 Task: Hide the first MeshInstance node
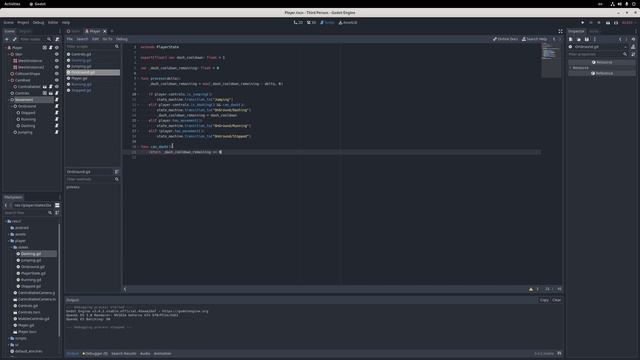tap(57, 61)
